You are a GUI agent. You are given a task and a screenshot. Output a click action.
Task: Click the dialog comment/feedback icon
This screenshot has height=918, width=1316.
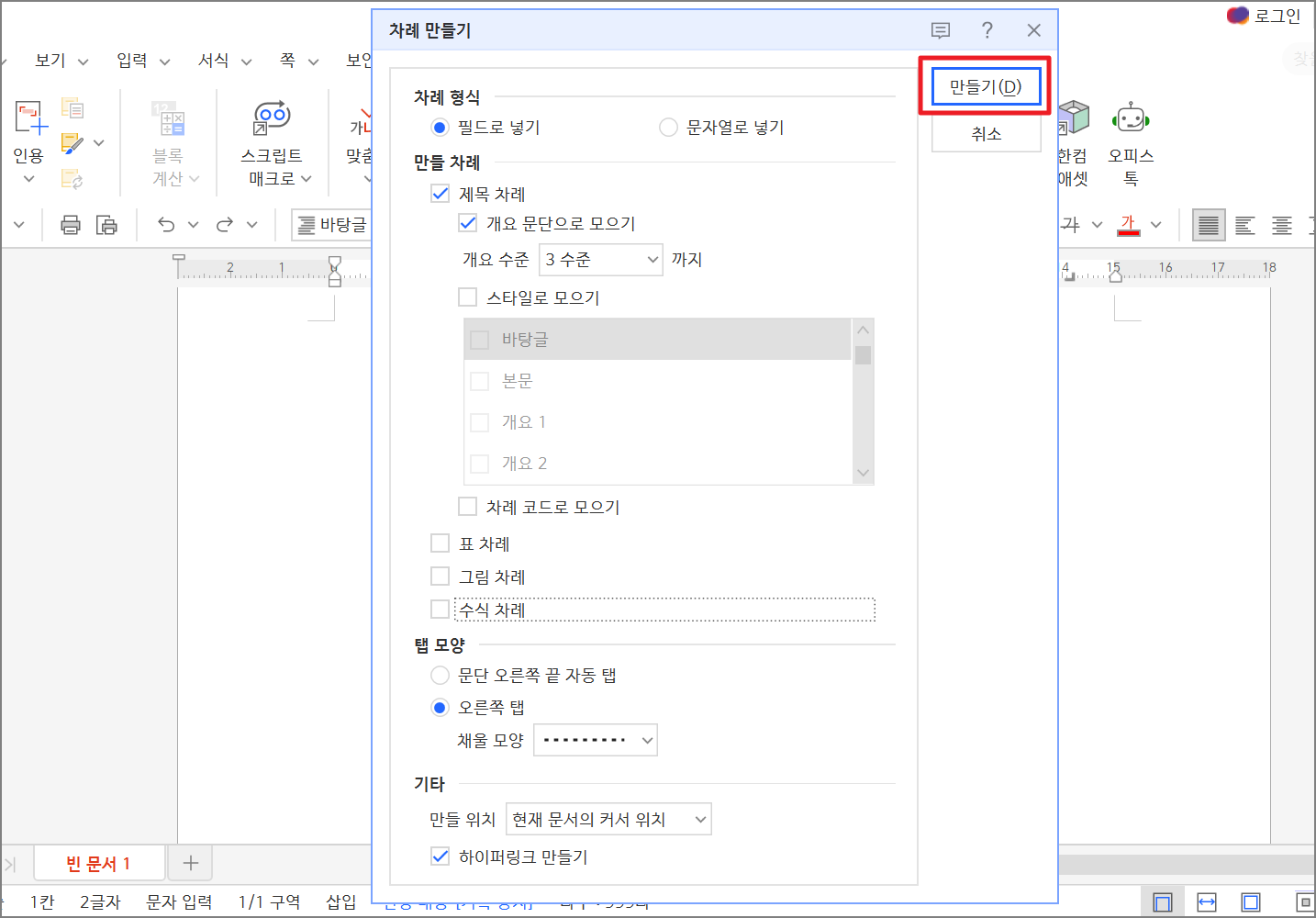point(941,30)
